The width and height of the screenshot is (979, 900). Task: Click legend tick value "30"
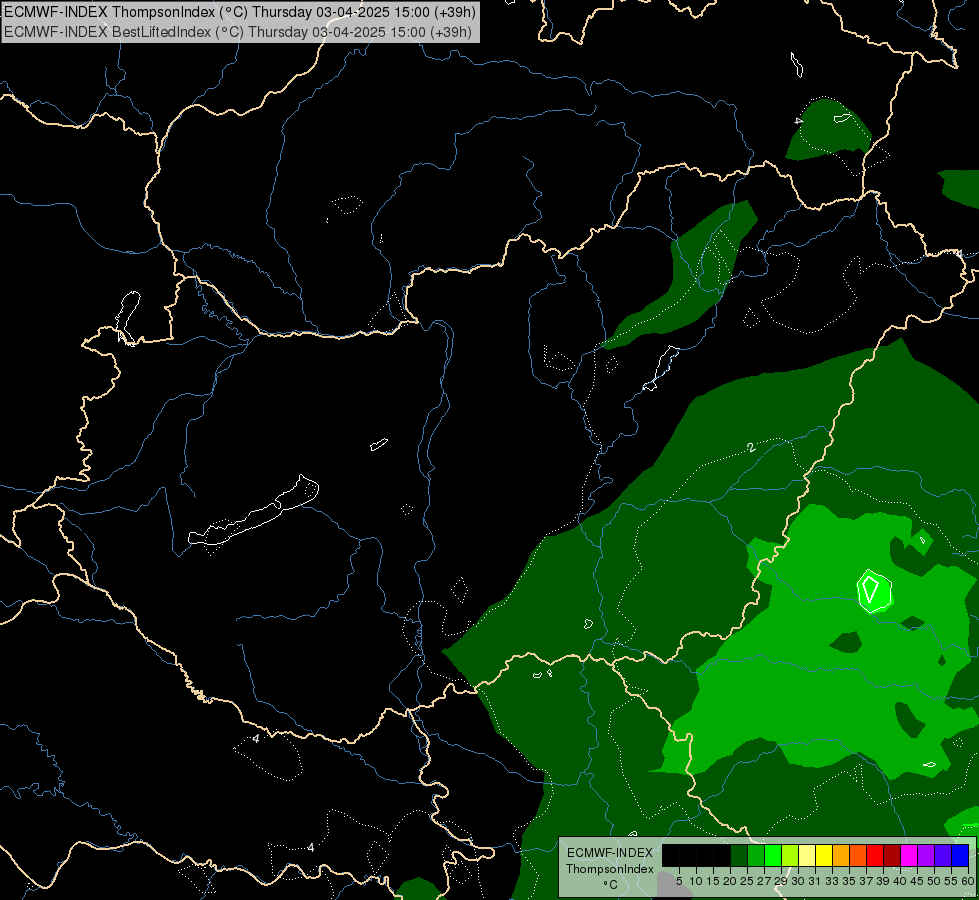pyautogui.click(x=798, y=881)
